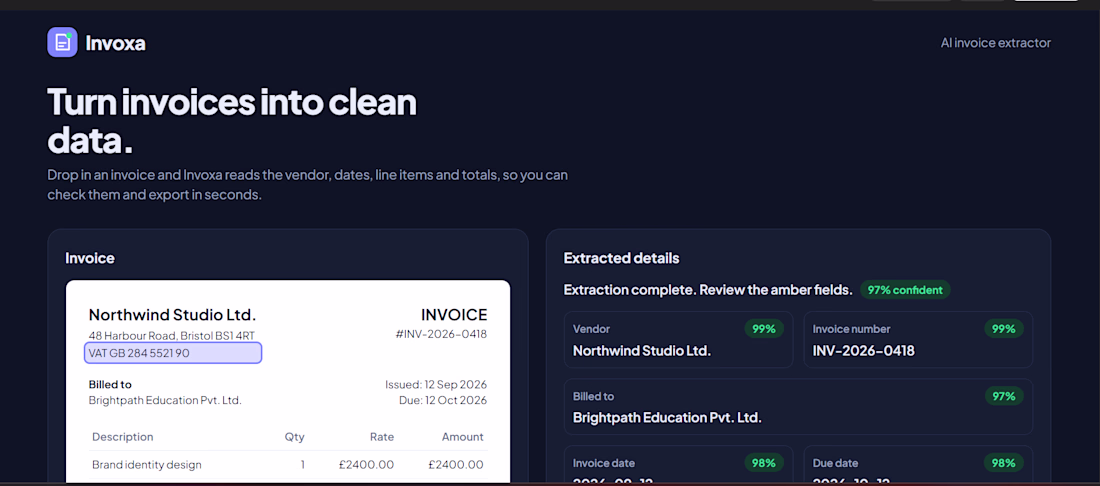Screen dimensions: 1100x486
Task: Click the Northwind Studio Ltd. invoice heading
Action: 173,314
